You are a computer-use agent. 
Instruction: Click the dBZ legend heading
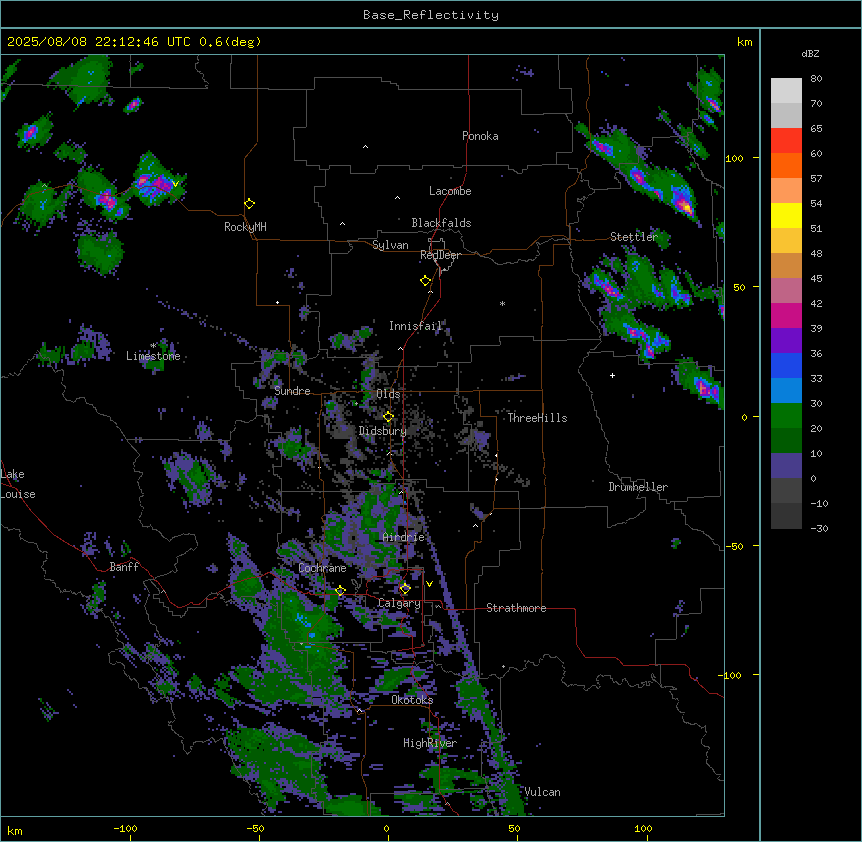[x=810, y=53]
